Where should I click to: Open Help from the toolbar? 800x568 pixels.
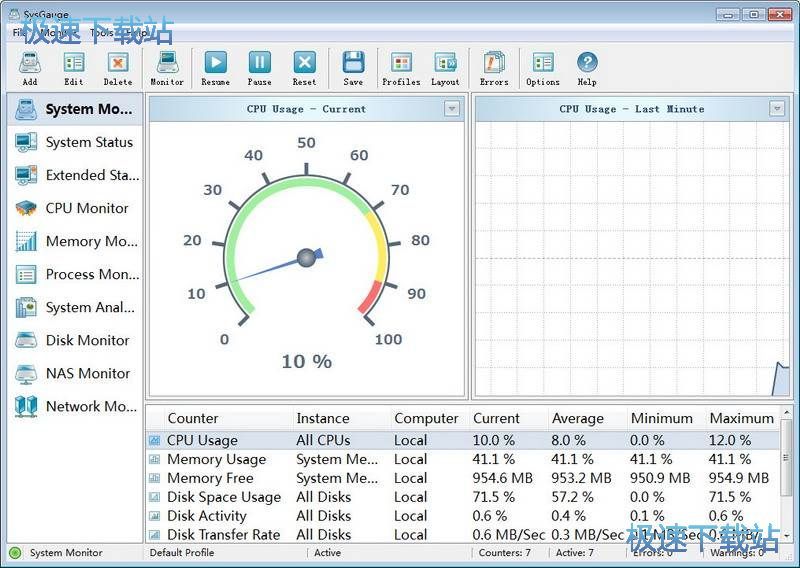pyautogui.click(x=587, y=64)
